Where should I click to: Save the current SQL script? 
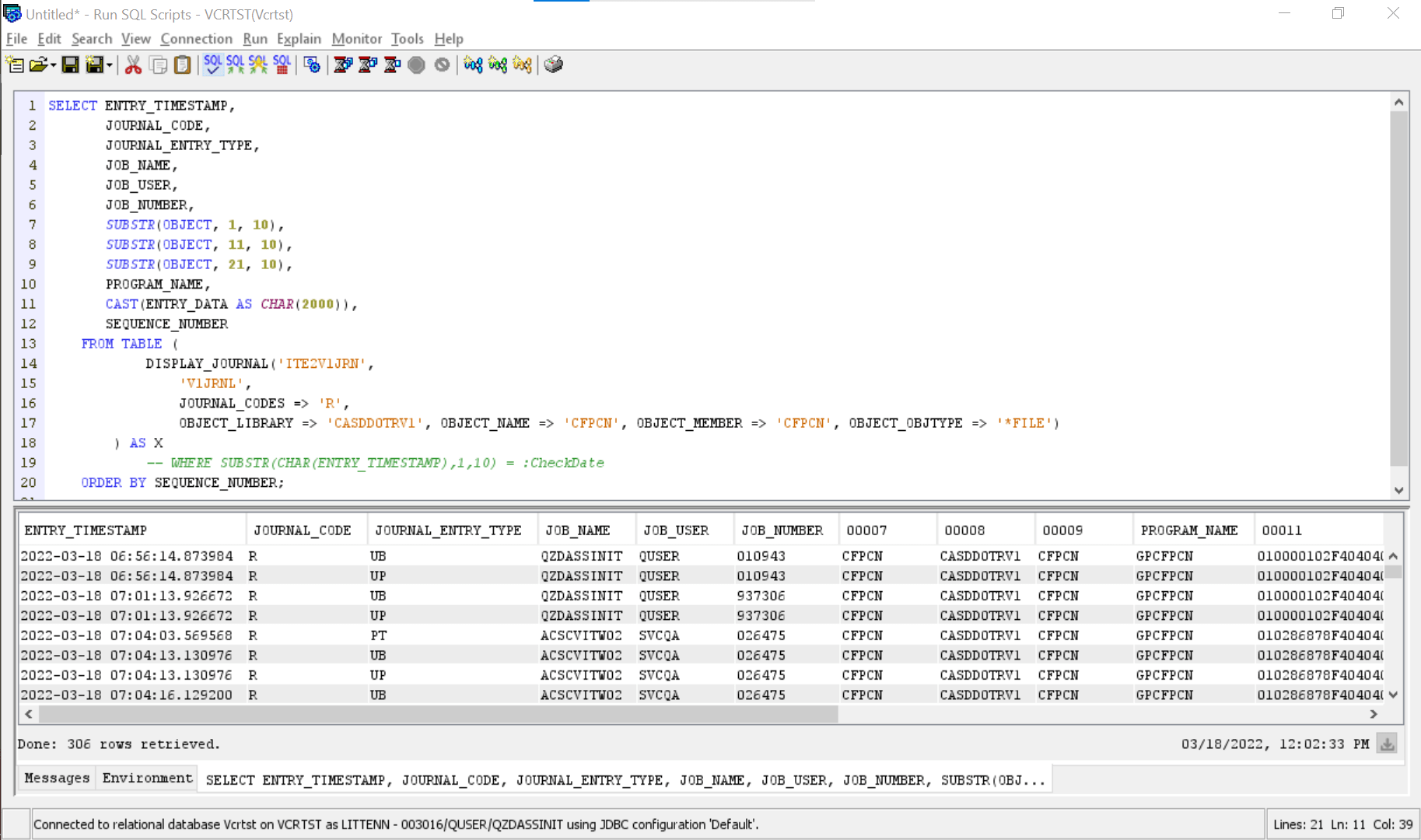pos(71,65)
